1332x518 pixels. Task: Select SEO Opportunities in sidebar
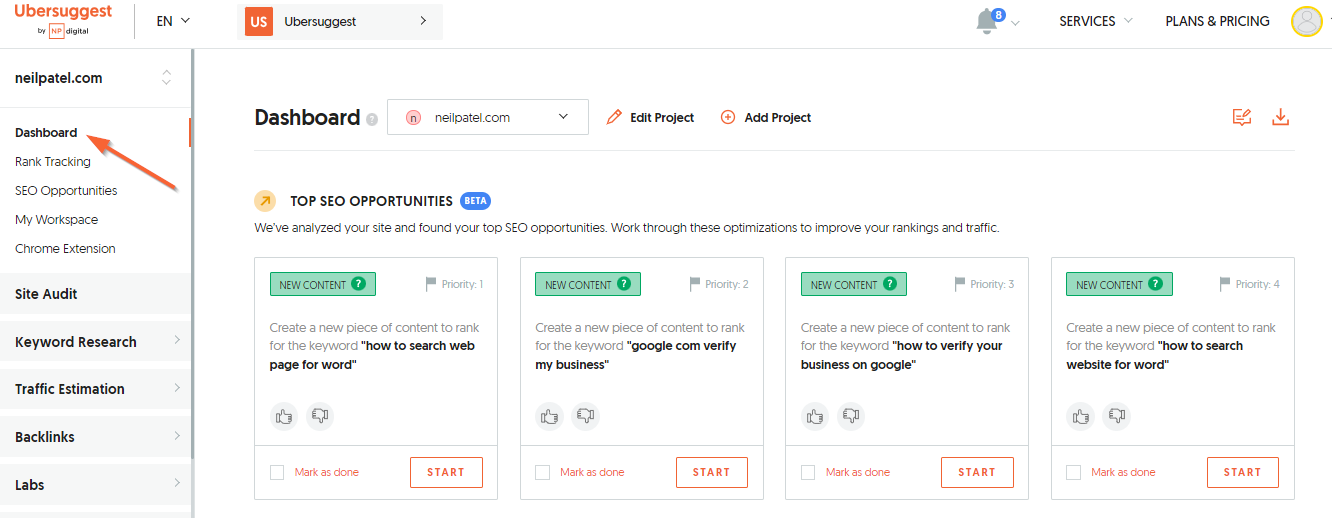point(66,190)
